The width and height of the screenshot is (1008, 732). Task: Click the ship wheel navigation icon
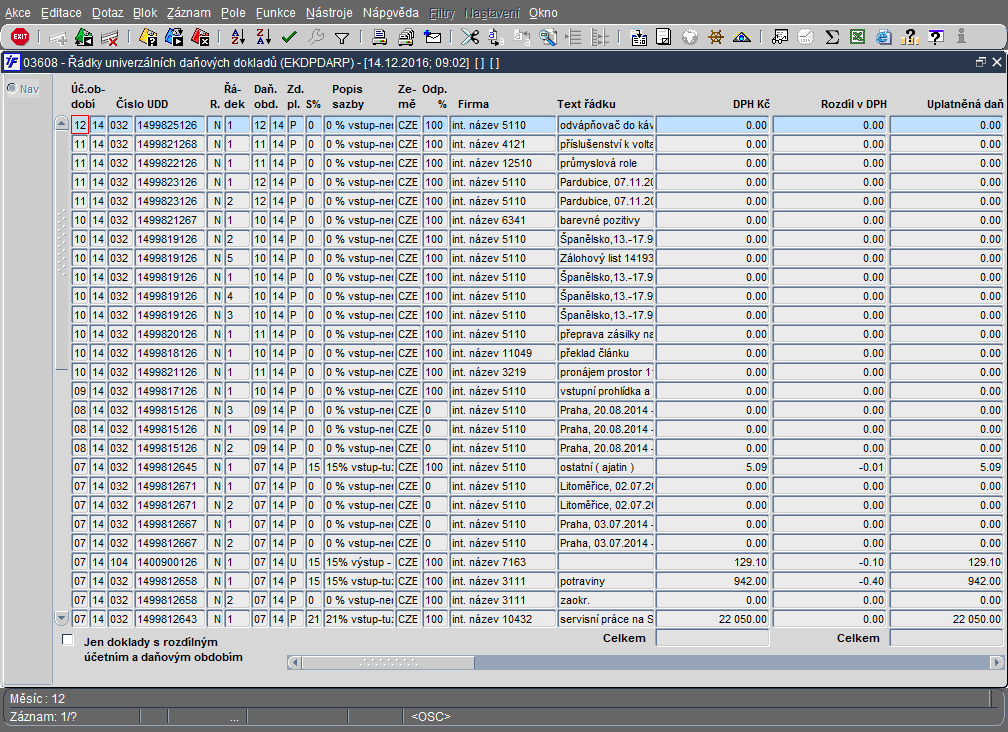716,37
